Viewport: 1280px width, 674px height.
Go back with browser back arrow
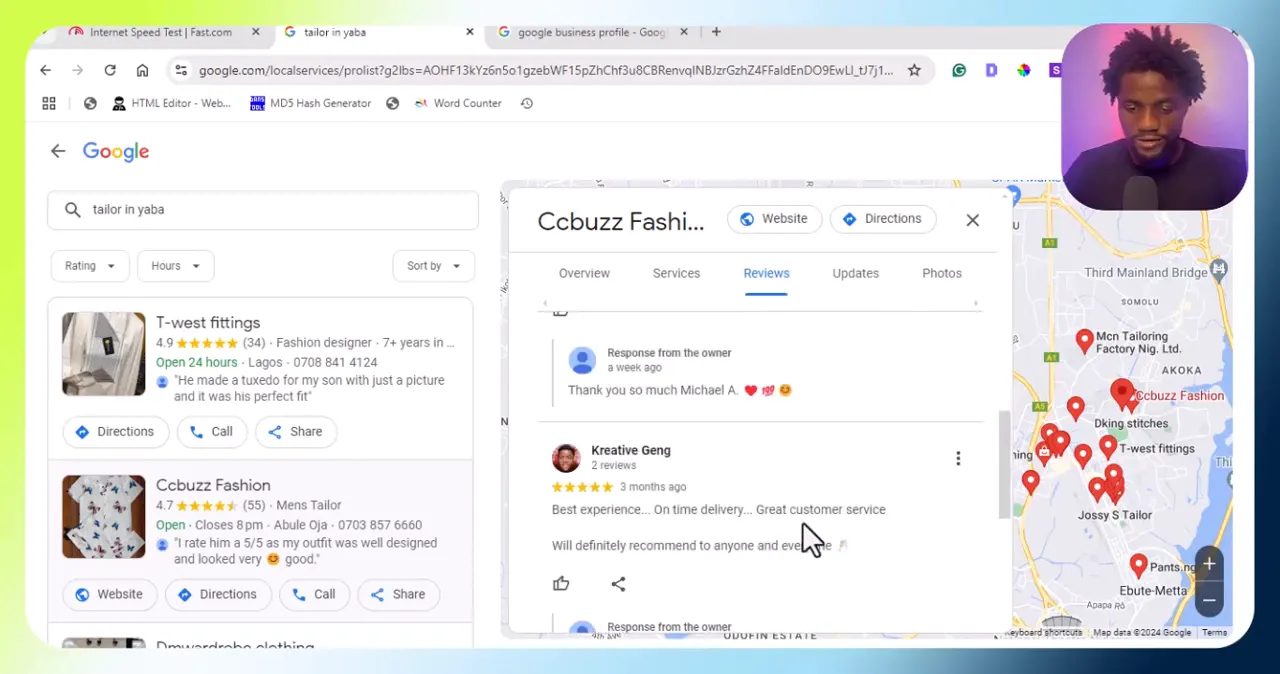(x=45, y=70)
